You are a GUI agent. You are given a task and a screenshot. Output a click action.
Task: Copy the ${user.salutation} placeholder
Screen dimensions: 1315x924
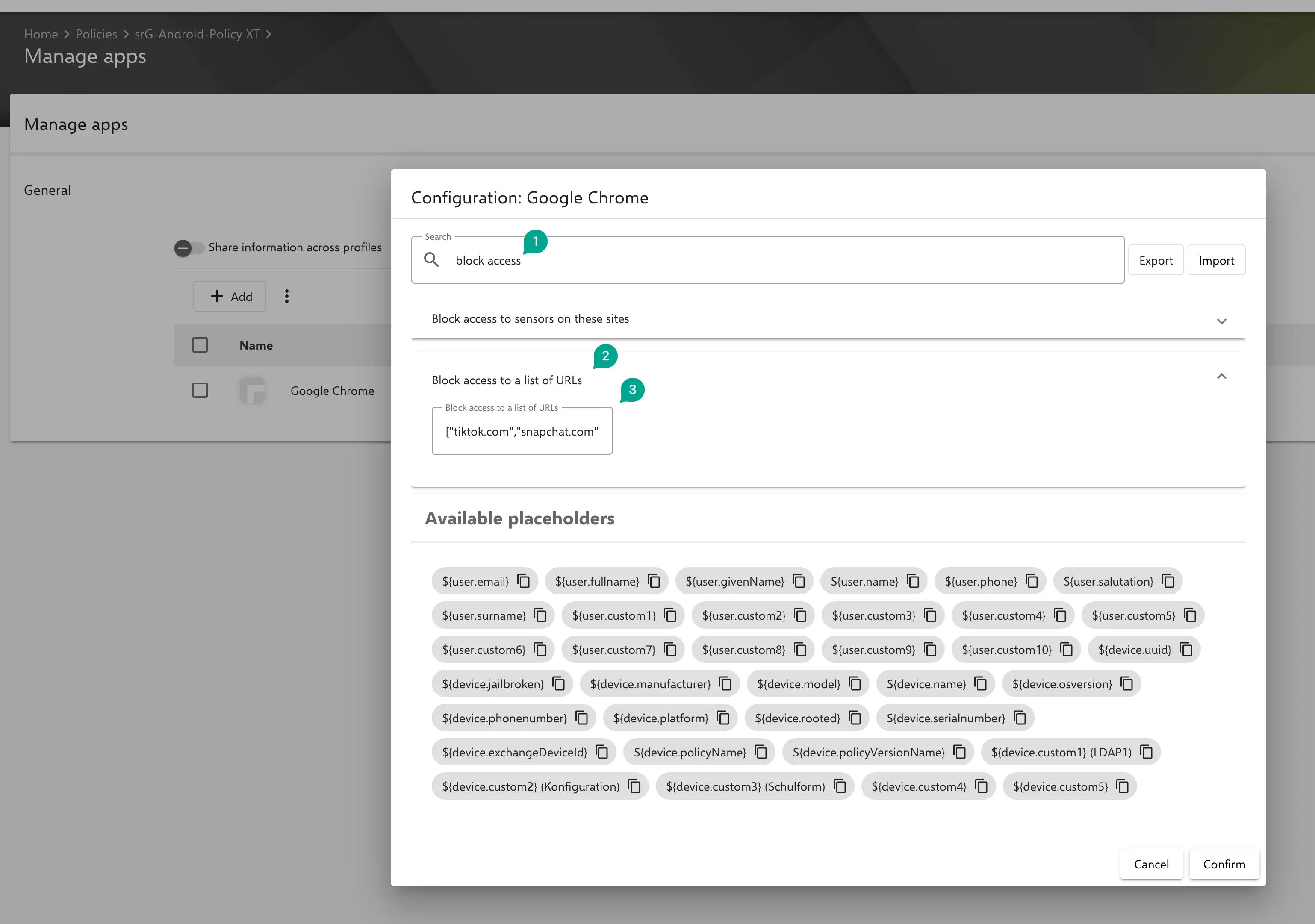[1168, 582]
